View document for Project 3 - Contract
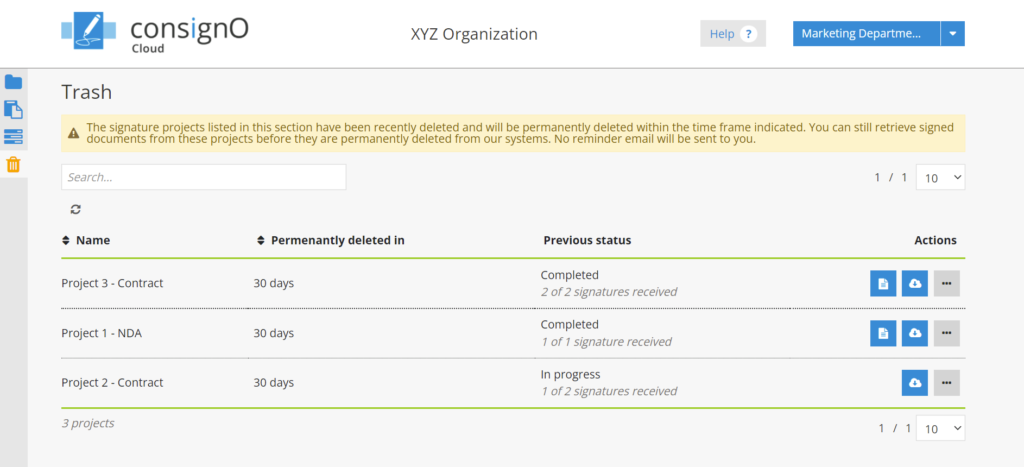 (883, 284)
